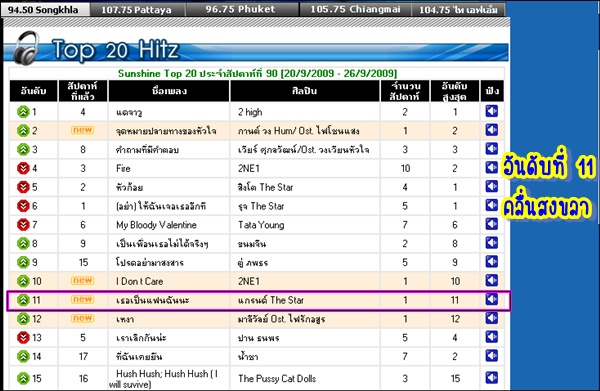The image size is (600, 391).
Task: Play the listen icon for 2NE1 Fire
Action: pyautogui.click(x=492, y=168)
